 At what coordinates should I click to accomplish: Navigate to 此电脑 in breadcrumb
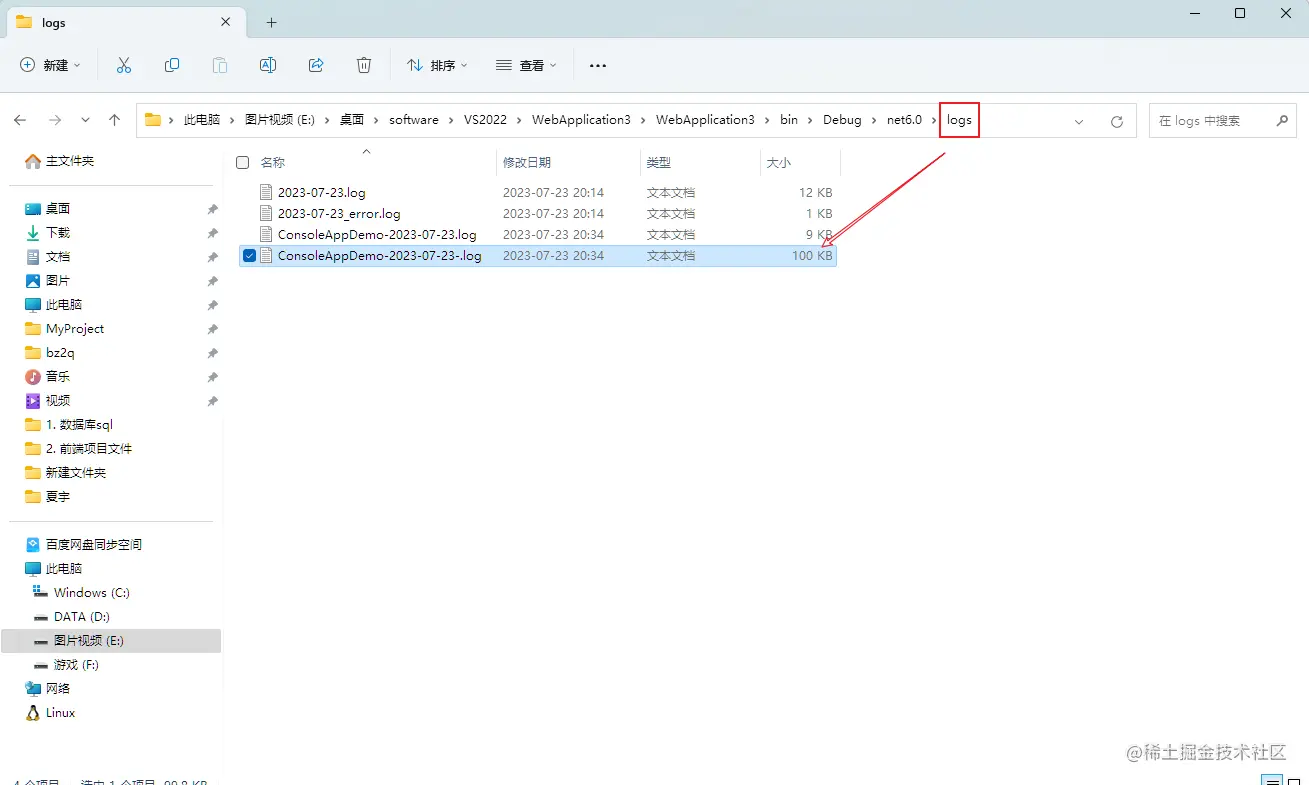click(201, 120)
